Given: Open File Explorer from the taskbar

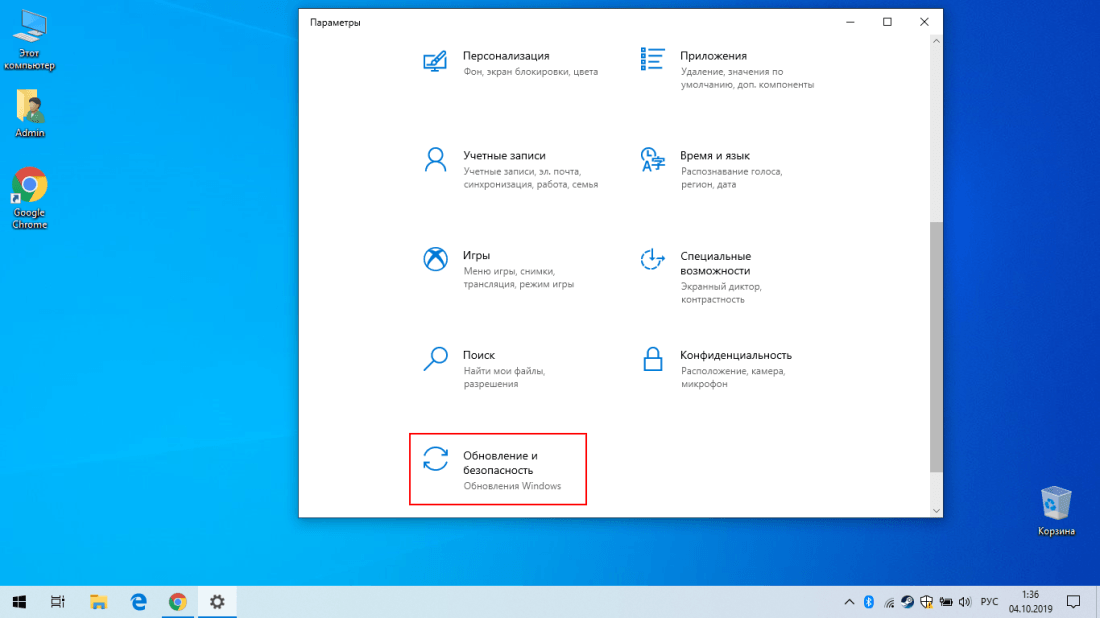Looking at the screenshot, I should pyautogui.click(x=98, y=602).
